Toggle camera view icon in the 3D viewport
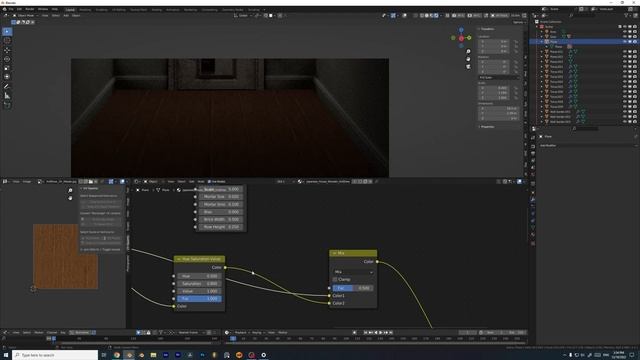This screenshot has width=640, height=360. (x=468, y=66)
